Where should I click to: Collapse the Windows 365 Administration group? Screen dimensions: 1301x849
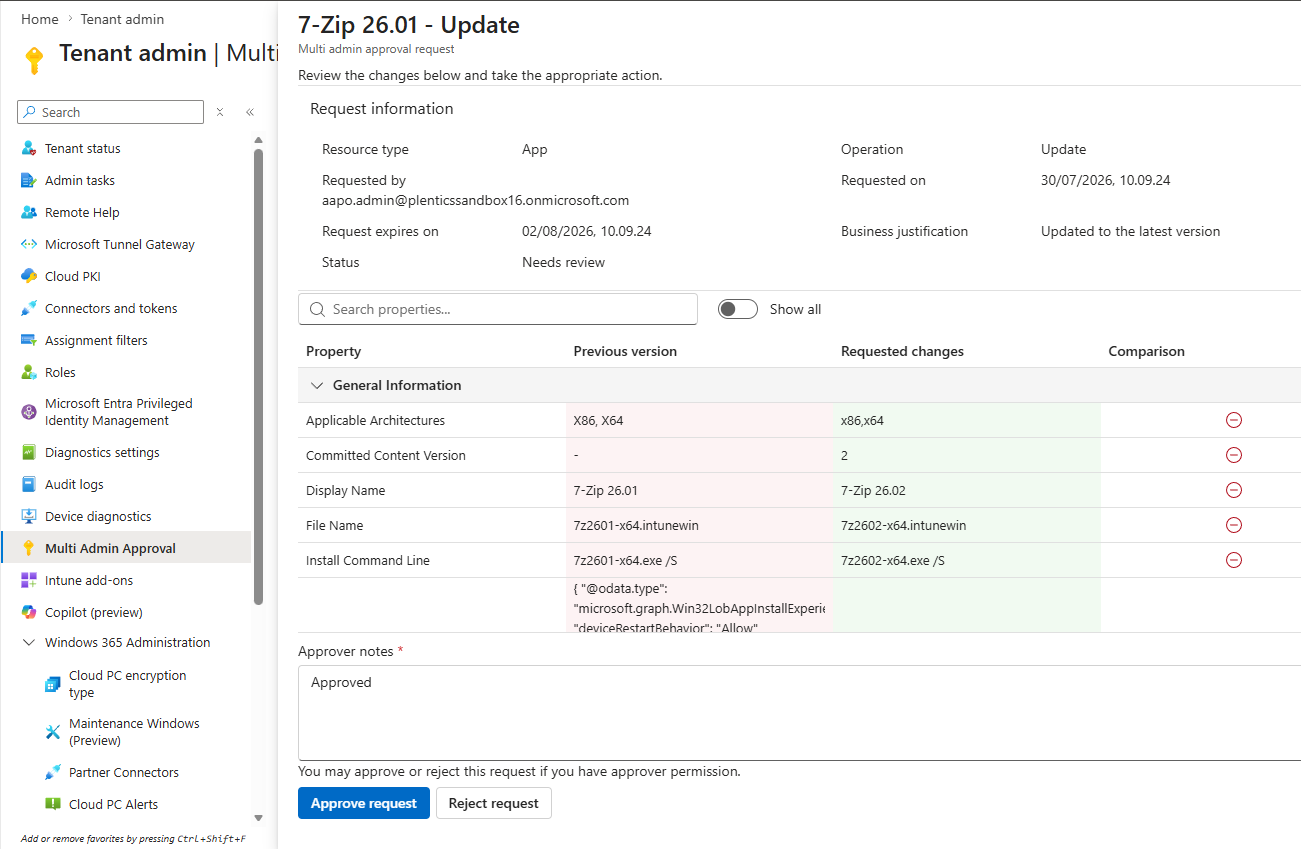coord(29,642)
